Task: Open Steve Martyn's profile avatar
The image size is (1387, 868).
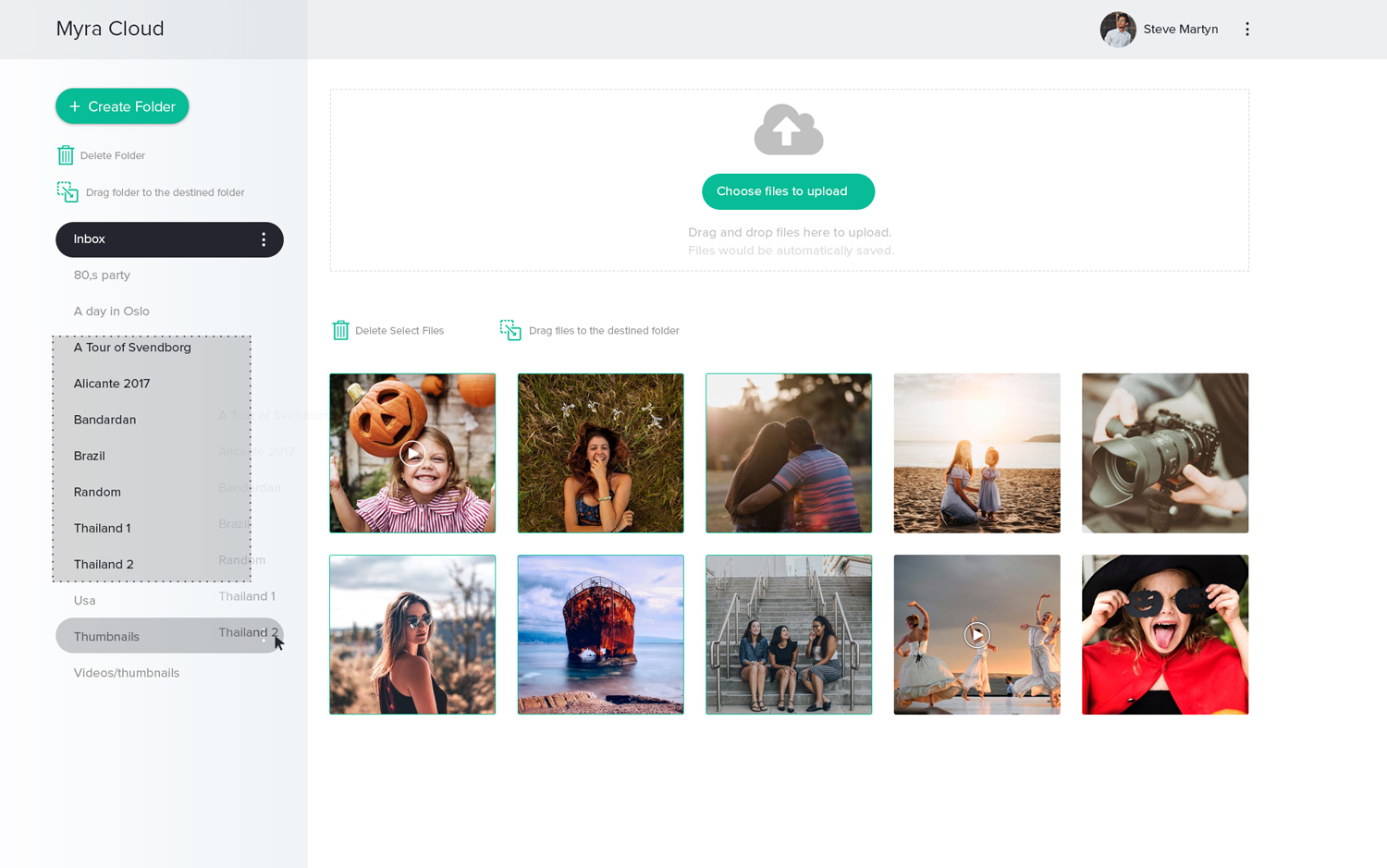Action: (x=1118, y=29)
